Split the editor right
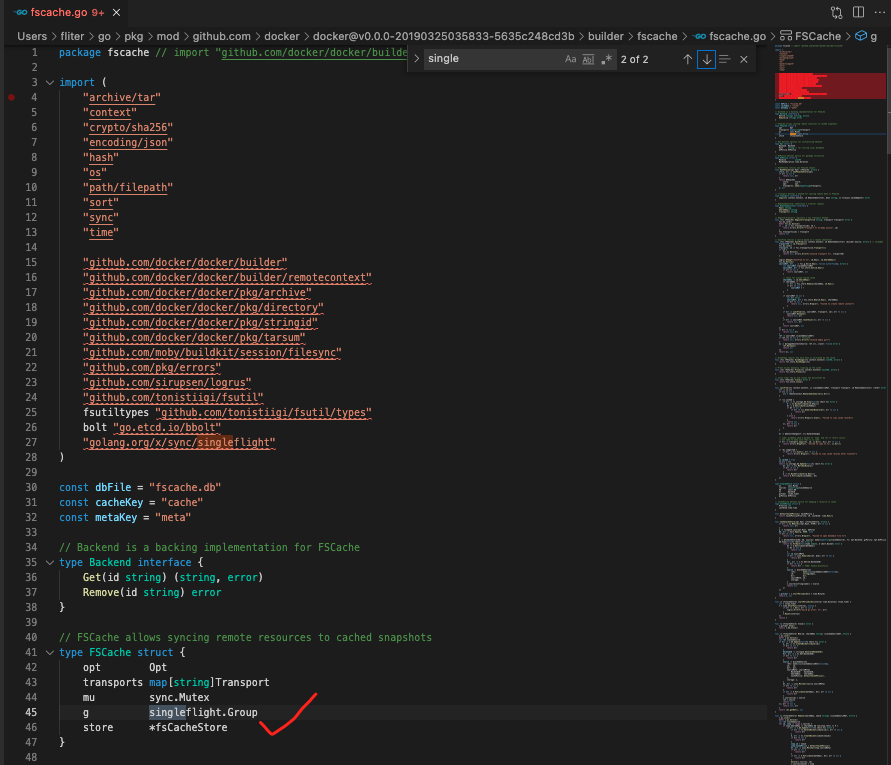 (856, 12)
